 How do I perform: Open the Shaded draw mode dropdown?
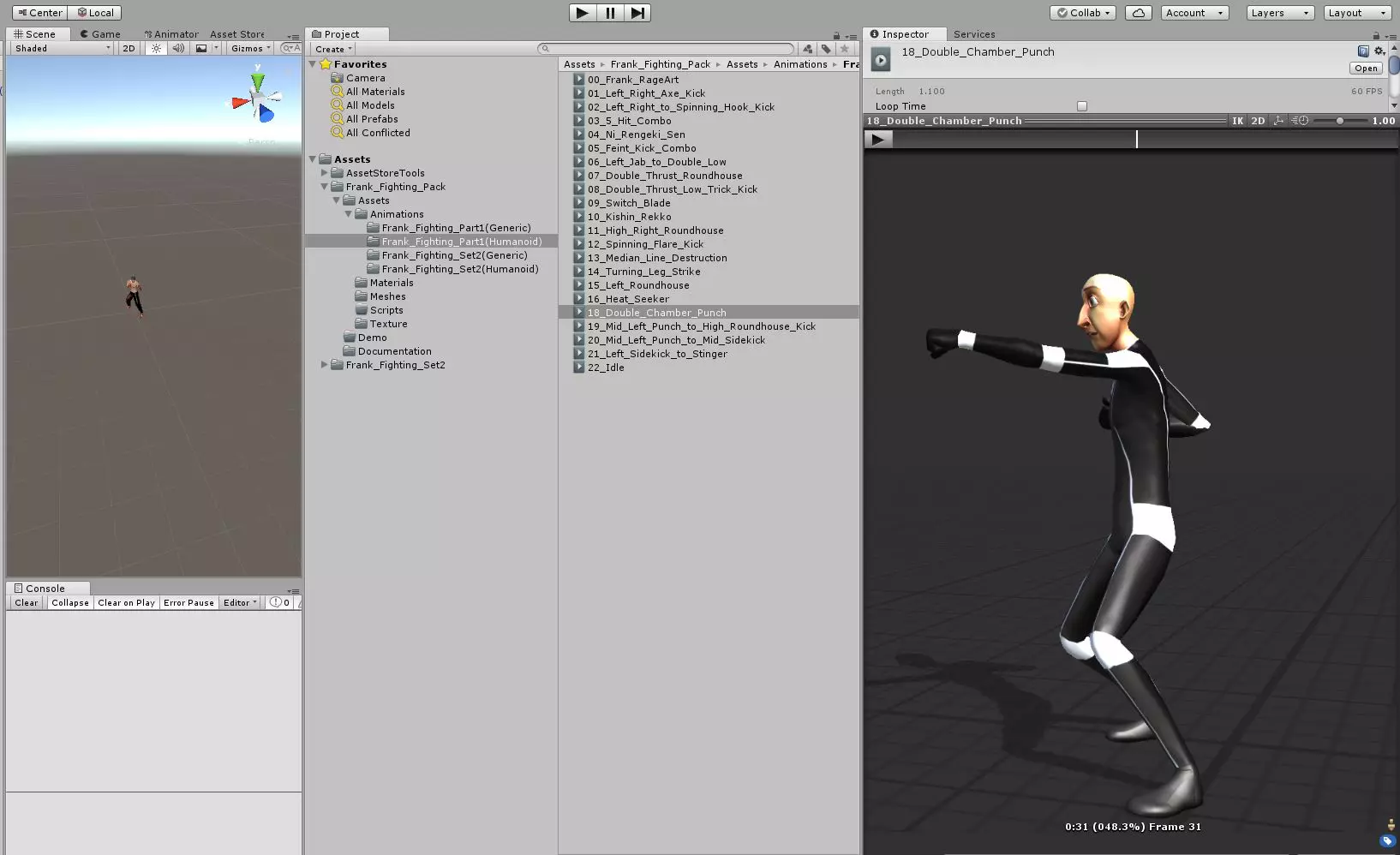pos(63,49)
